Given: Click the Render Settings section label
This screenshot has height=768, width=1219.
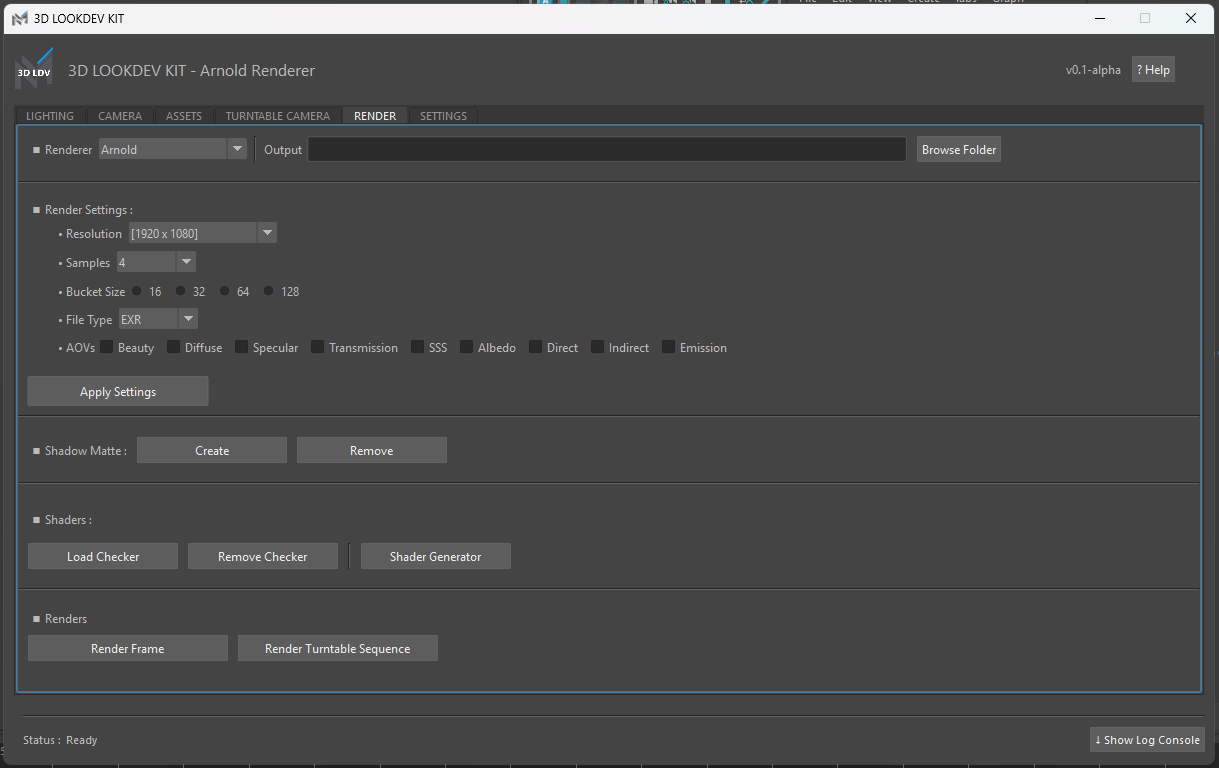Looking at the screenshot, I should click(x=88, y=210).
